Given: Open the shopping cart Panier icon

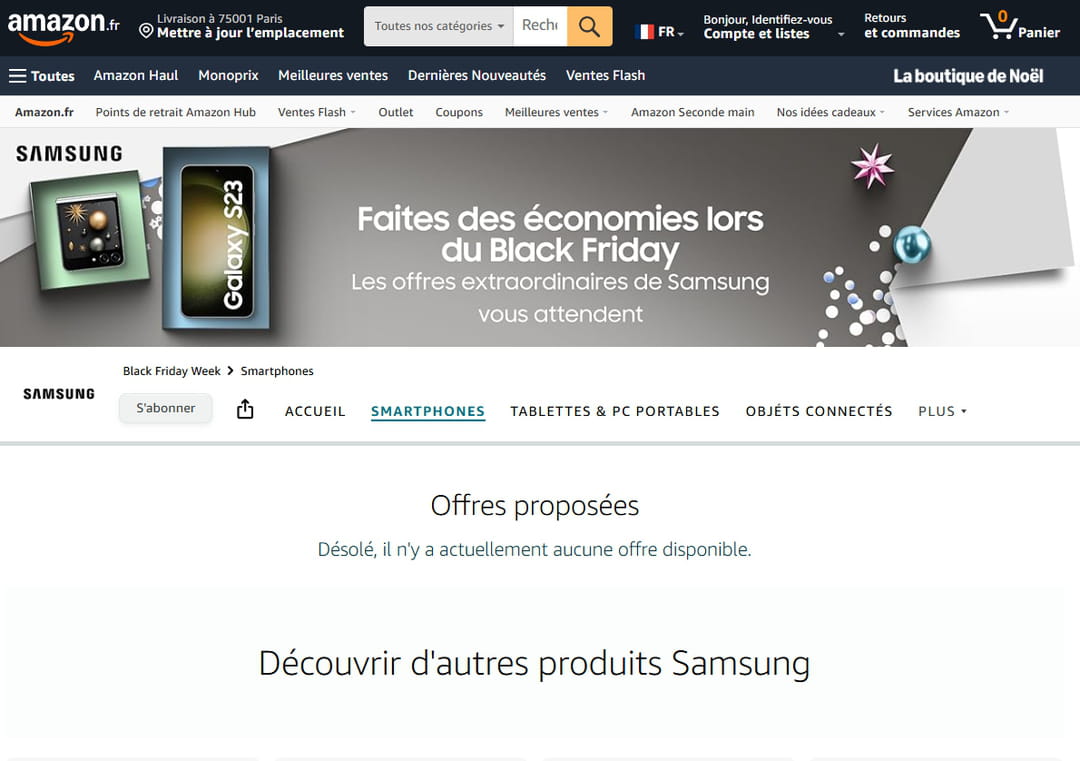Looking at the screenshot, I should tap(1020, 26).
